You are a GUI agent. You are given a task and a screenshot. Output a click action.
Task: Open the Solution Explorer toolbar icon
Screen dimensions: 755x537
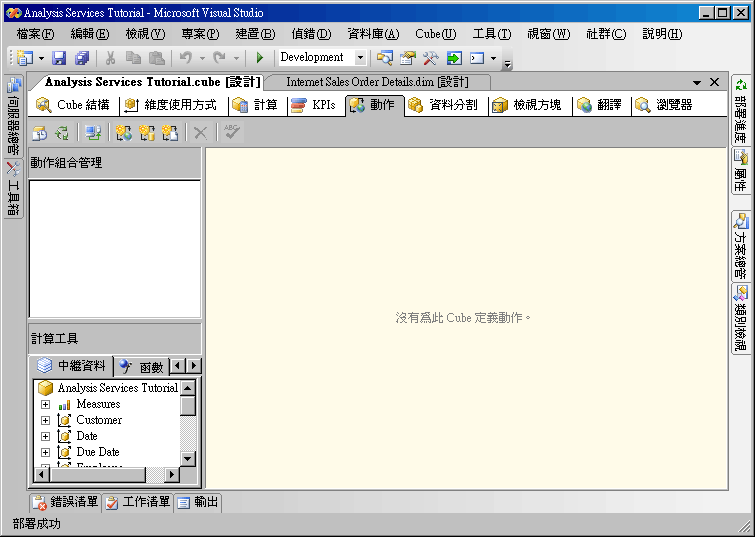click(385, 58)
